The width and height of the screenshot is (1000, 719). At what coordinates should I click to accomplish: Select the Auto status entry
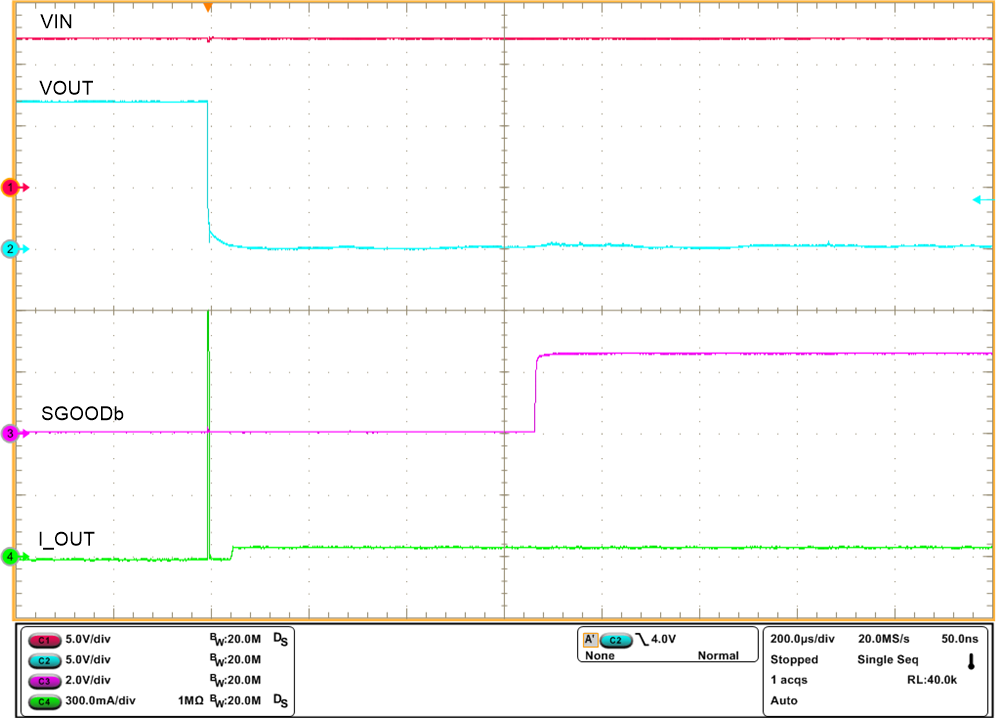pyautogui.click(x=786, y=700)
